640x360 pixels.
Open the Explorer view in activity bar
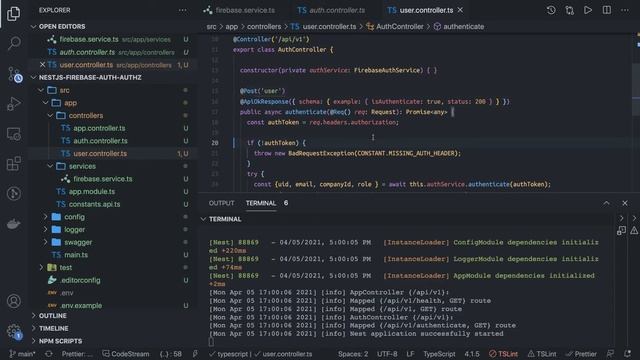(x=13, y=13)
